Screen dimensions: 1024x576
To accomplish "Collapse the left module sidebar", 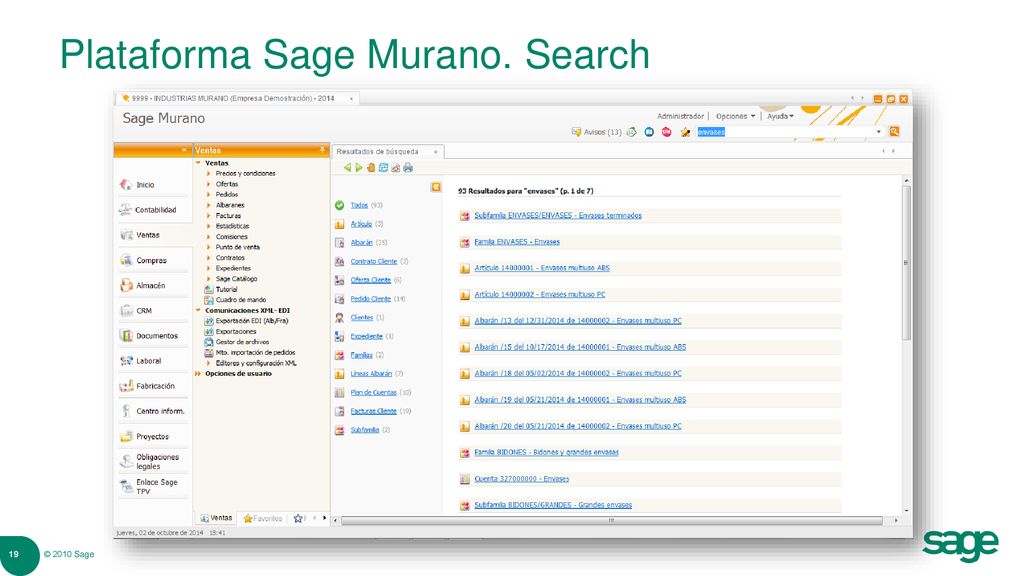I will [184, 150].
